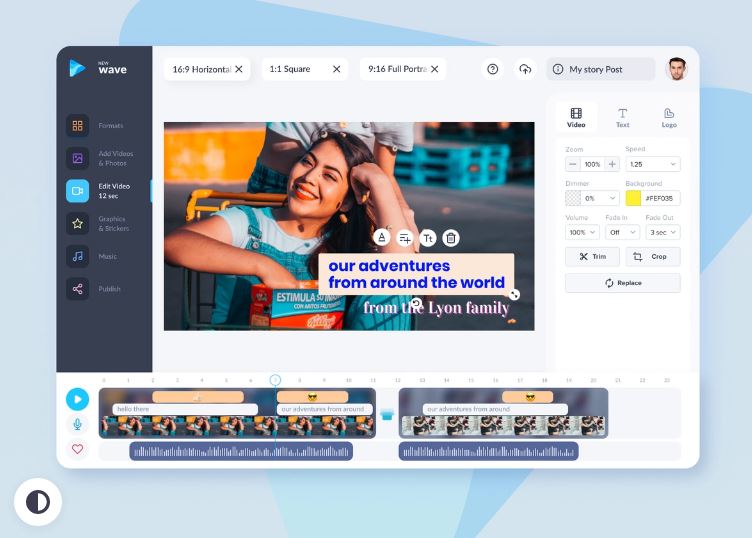
Task: Select the Logo properties tab
Action: point(669,117)
